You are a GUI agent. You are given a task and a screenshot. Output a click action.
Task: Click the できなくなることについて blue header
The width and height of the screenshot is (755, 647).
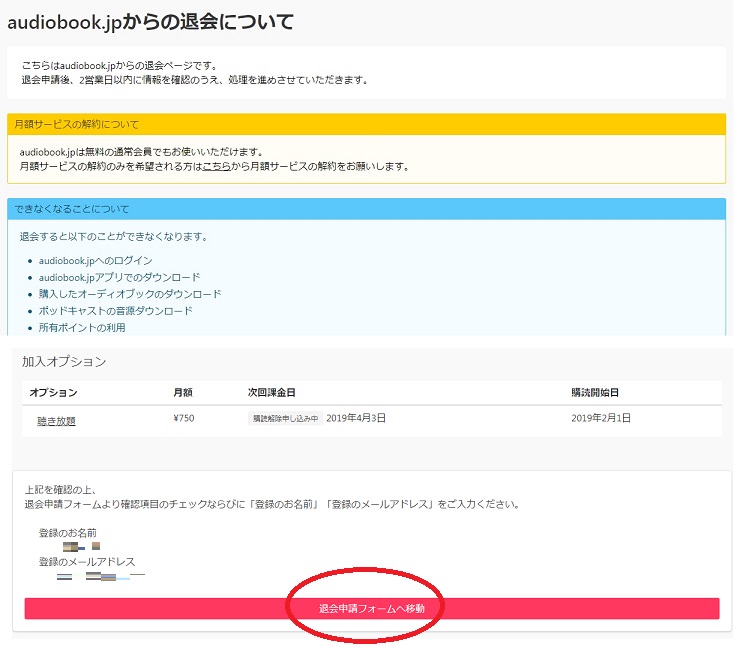(x=366, y=209)
